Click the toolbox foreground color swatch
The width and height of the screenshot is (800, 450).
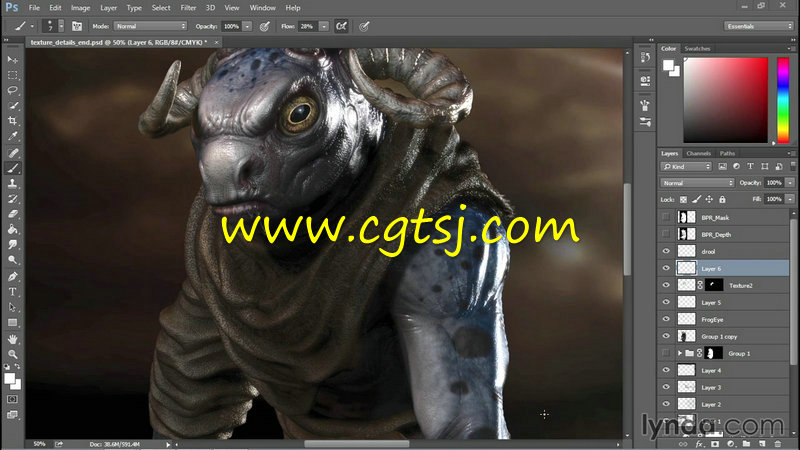(9, 378)
